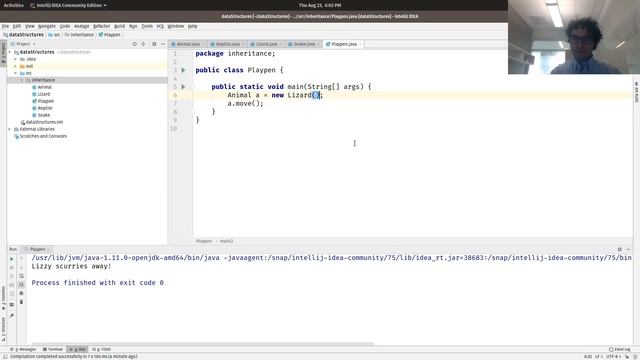Screen dimensions: 640x360
Task: Open the Terminal tool window tab
Action: coord(53,349)
